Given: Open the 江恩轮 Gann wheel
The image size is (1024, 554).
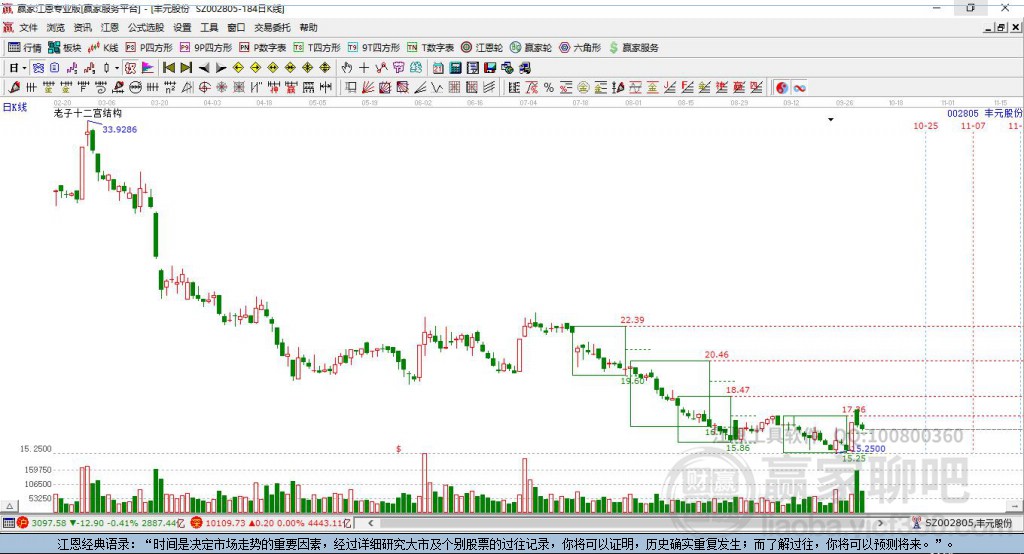Looking at the screenshot, I should pos(482,48).
